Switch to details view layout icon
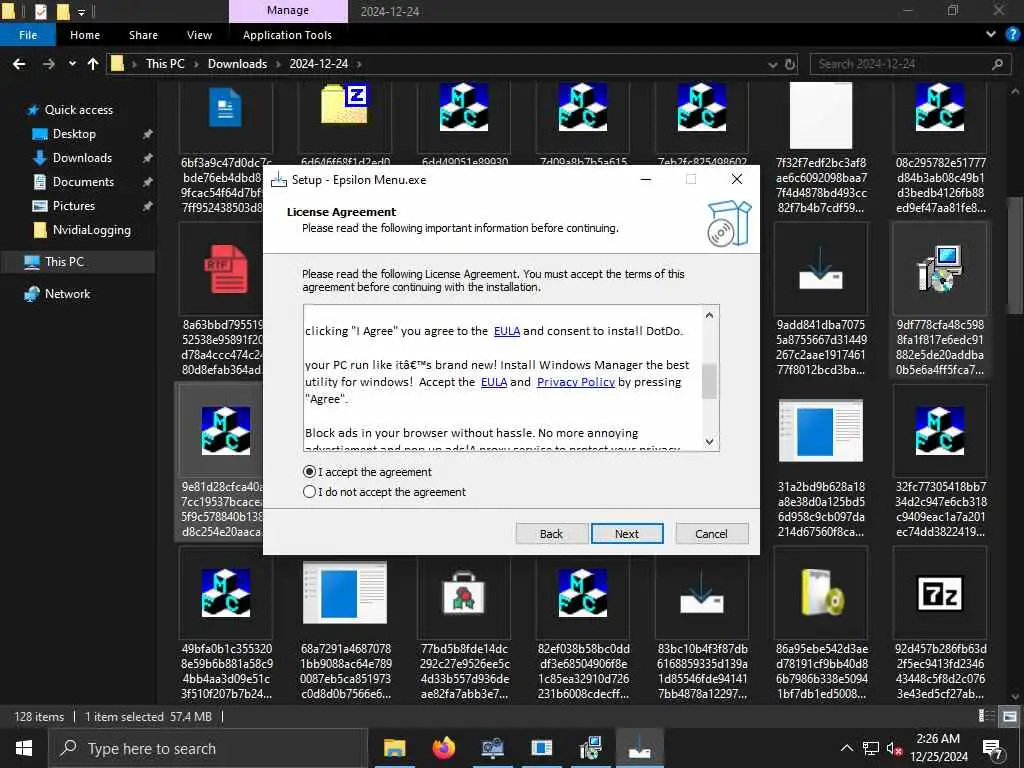The width and height of the screenshot is (1024, 768). click(987, 716)
